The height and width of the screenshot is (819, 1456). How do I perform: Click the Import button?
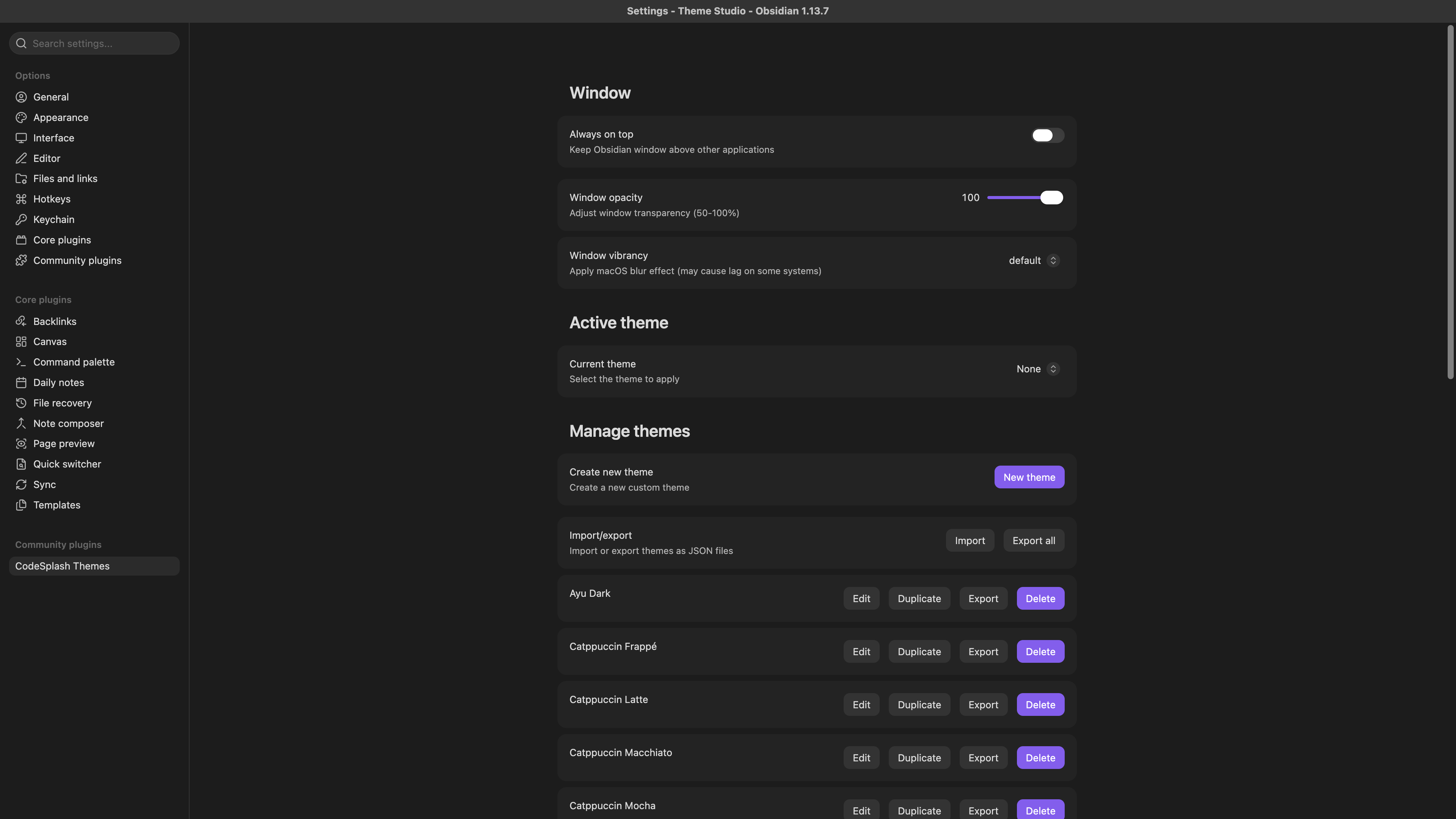click(970, 540)
